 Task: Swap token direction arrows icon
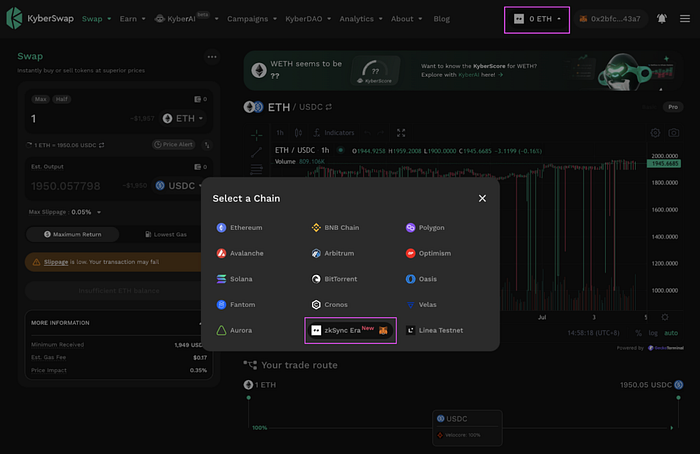(207, 145)
